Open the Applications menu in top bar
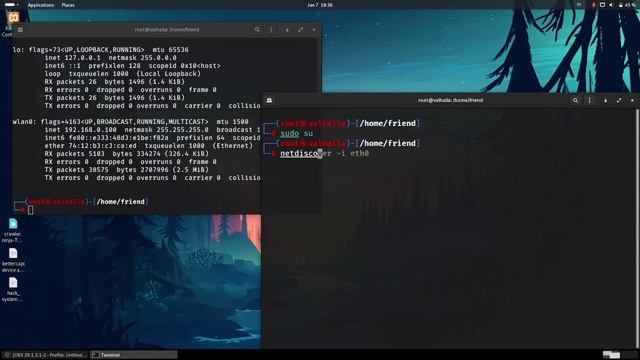This screenshot has width=640, height=360. (x=41, y=5)
